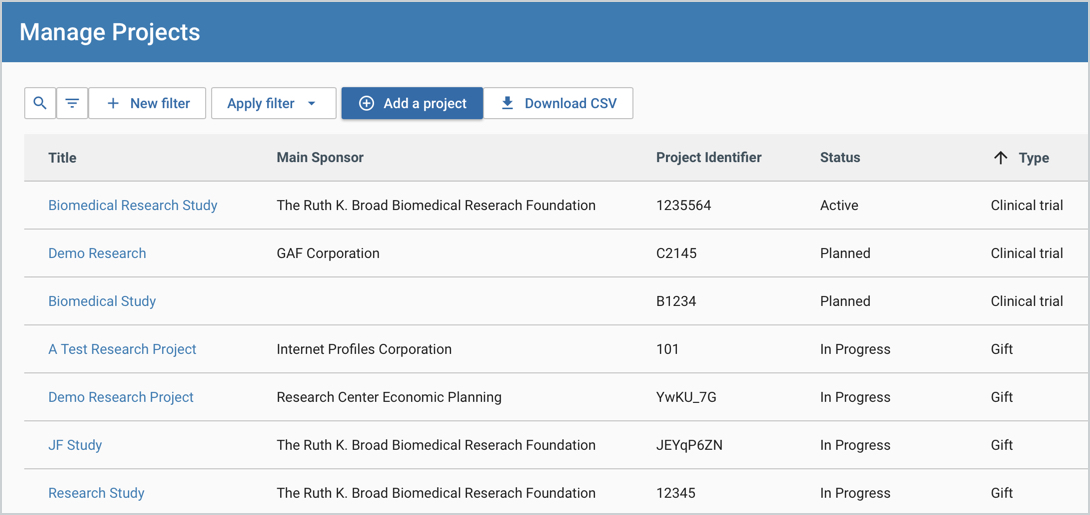Sort by Project Identifier column header

[x=708, y=157]
